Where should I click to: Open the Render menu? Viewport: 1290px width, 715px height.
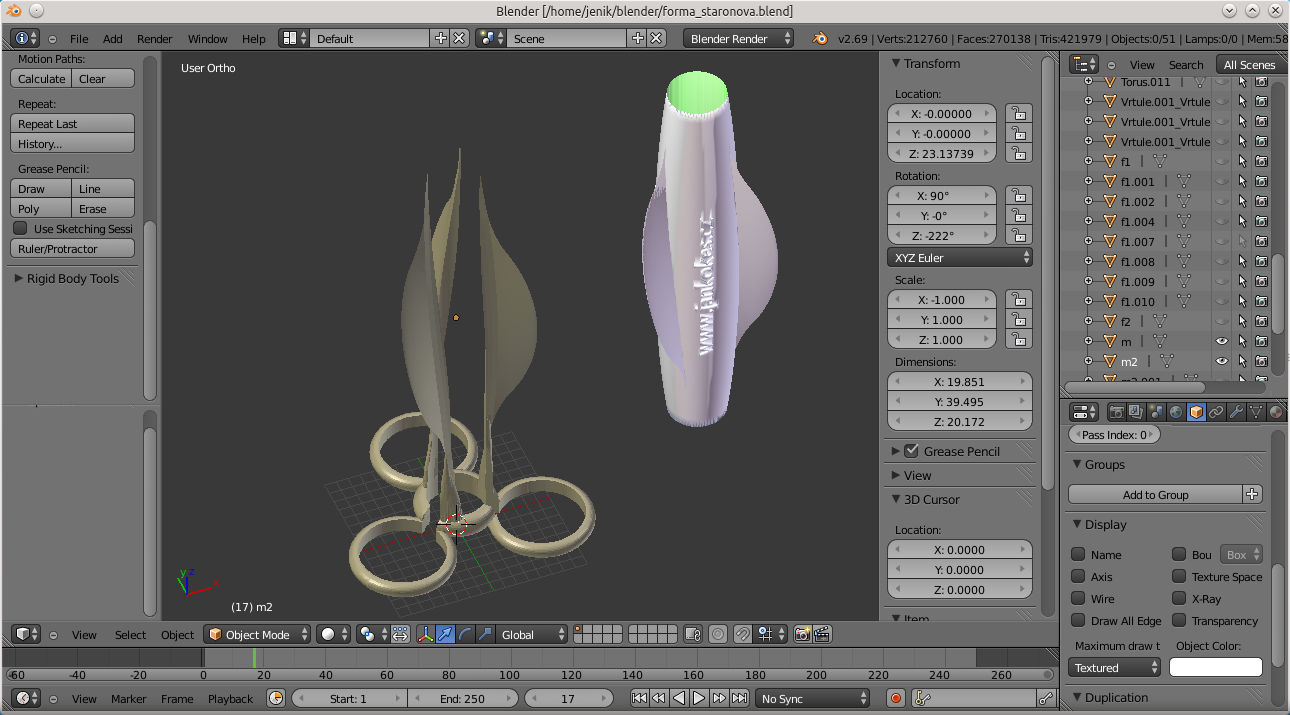155,39
